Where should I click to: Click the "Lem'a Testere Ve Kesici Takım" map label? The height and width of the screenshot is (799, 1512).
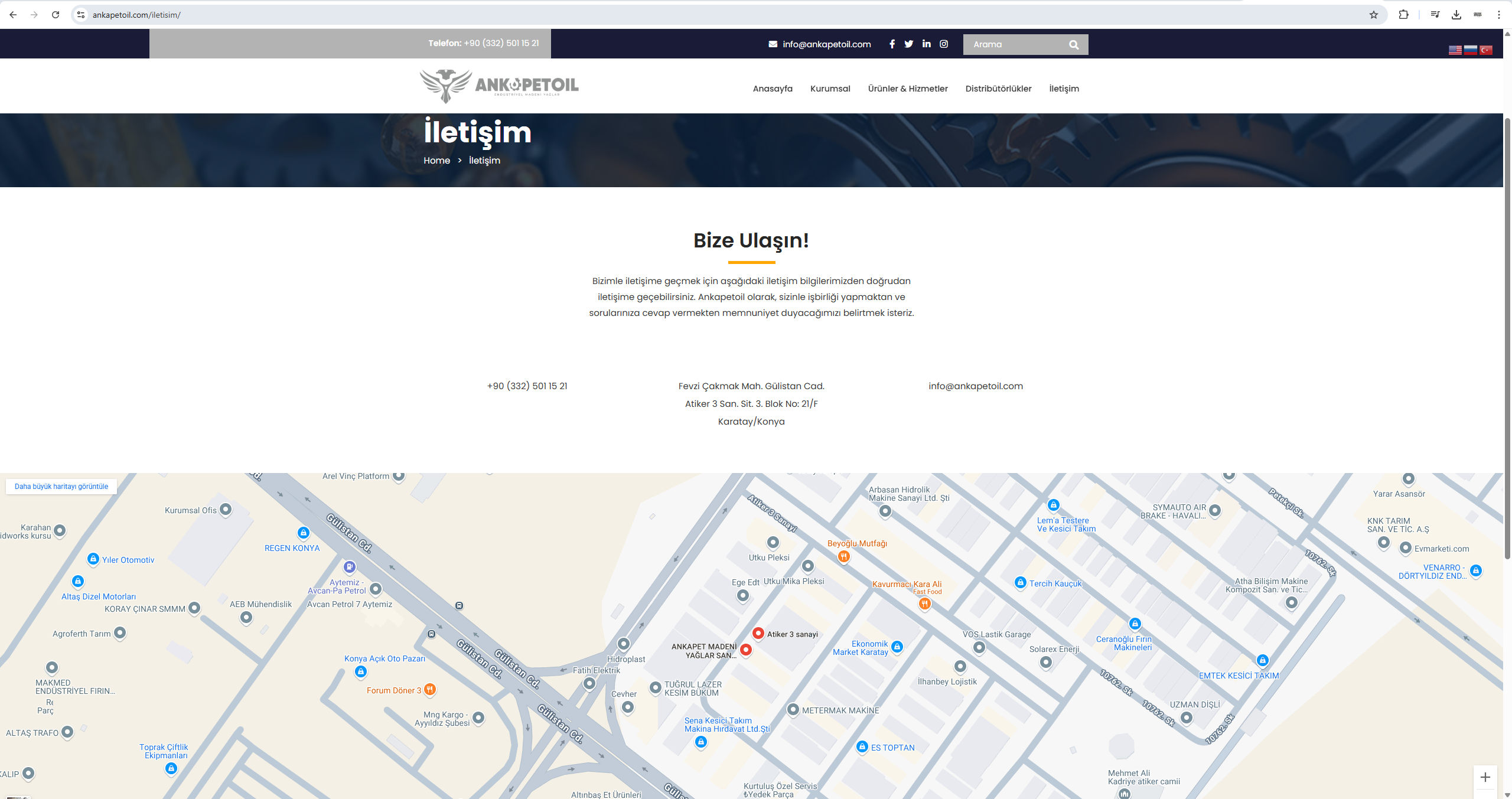pyautogui.click(x=1066, y=524)
